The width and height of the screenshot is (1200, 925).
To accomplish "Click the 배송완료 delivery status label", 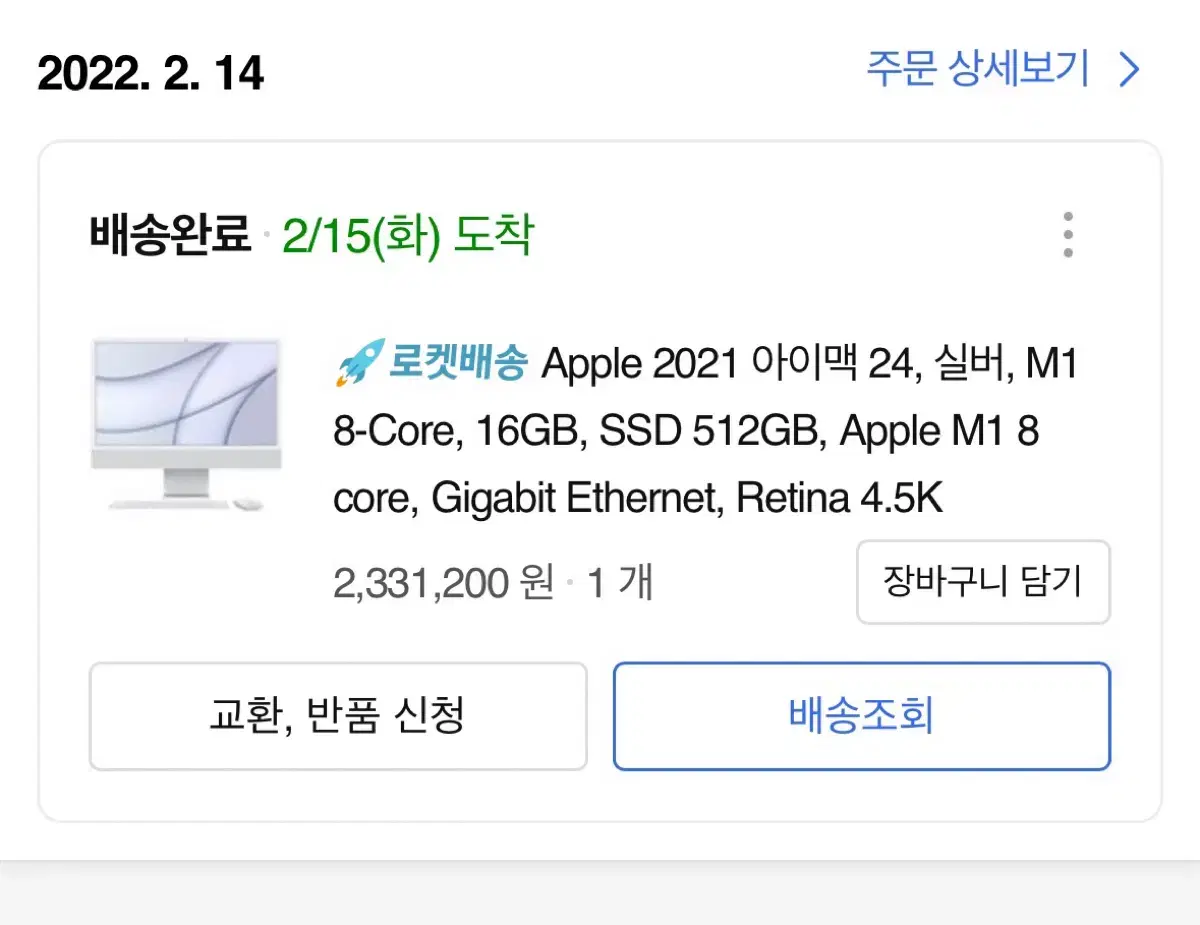I will (x=170, y=236).
